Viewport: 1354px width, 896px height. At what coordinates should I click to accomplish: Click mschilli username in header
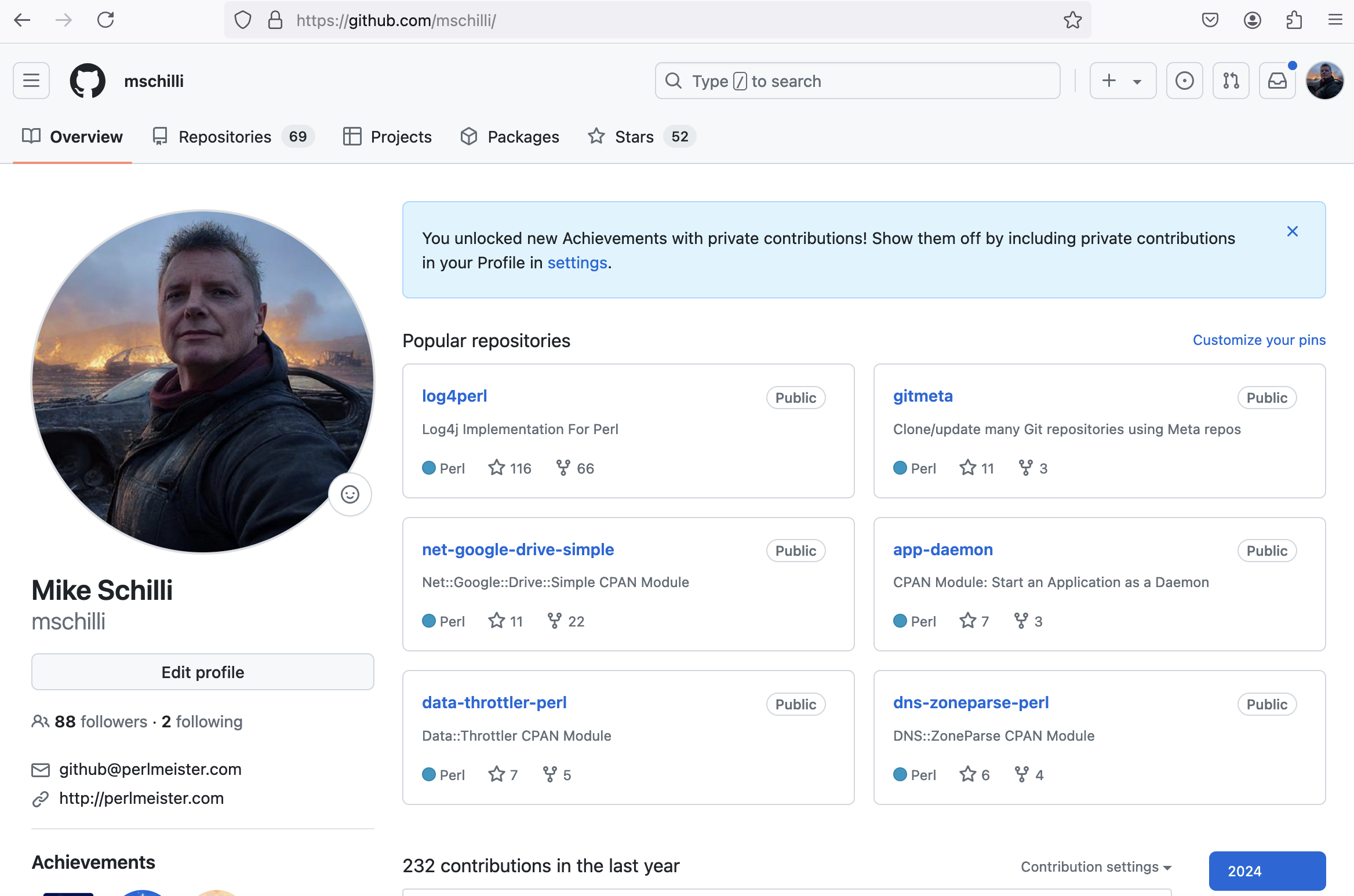[154, 81]
